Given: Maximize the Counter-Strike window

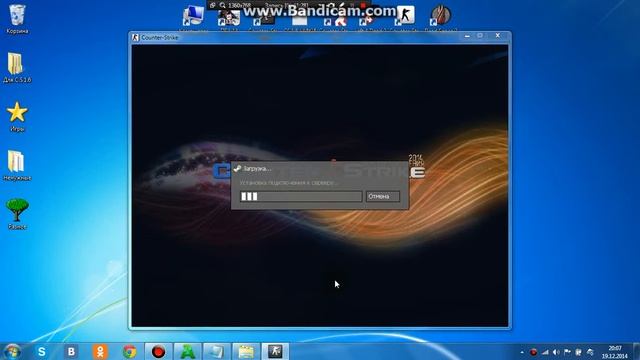Looking at the screenshot, I should [480, 36].
